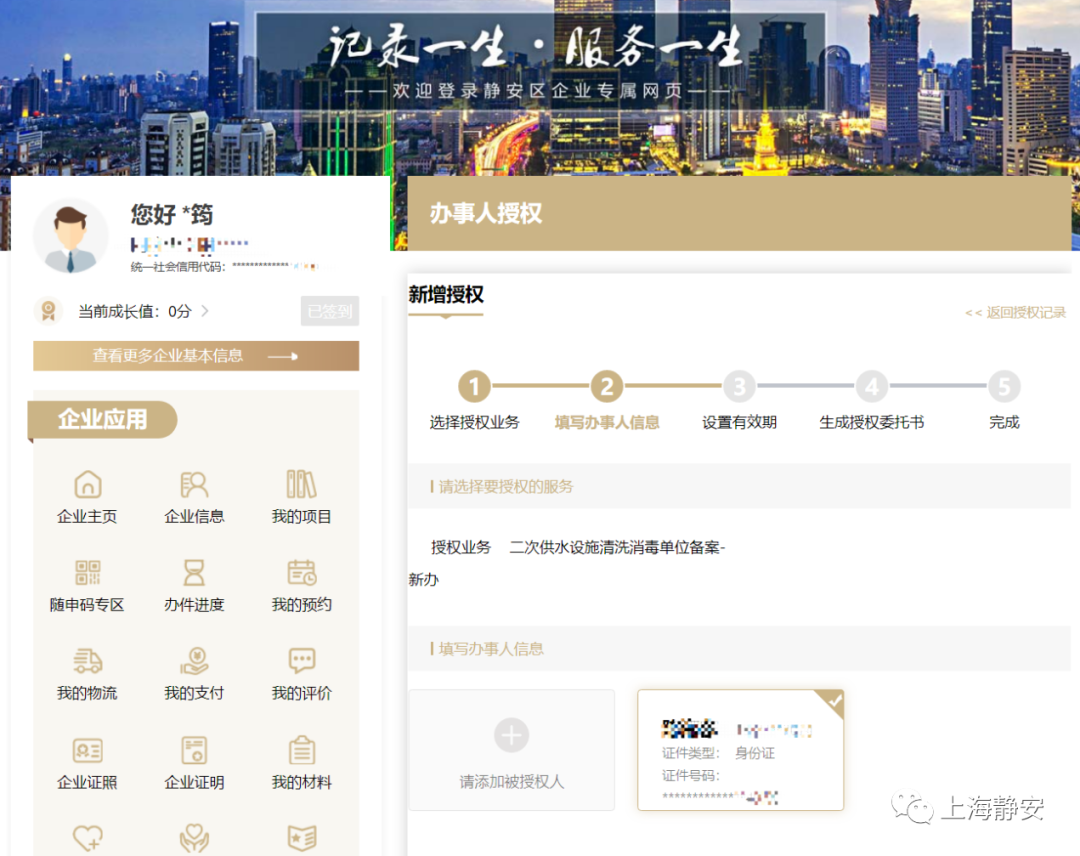1080x856 pixels.
Task: Select the 企业信息 icon
Action: [x=193, y=496]
